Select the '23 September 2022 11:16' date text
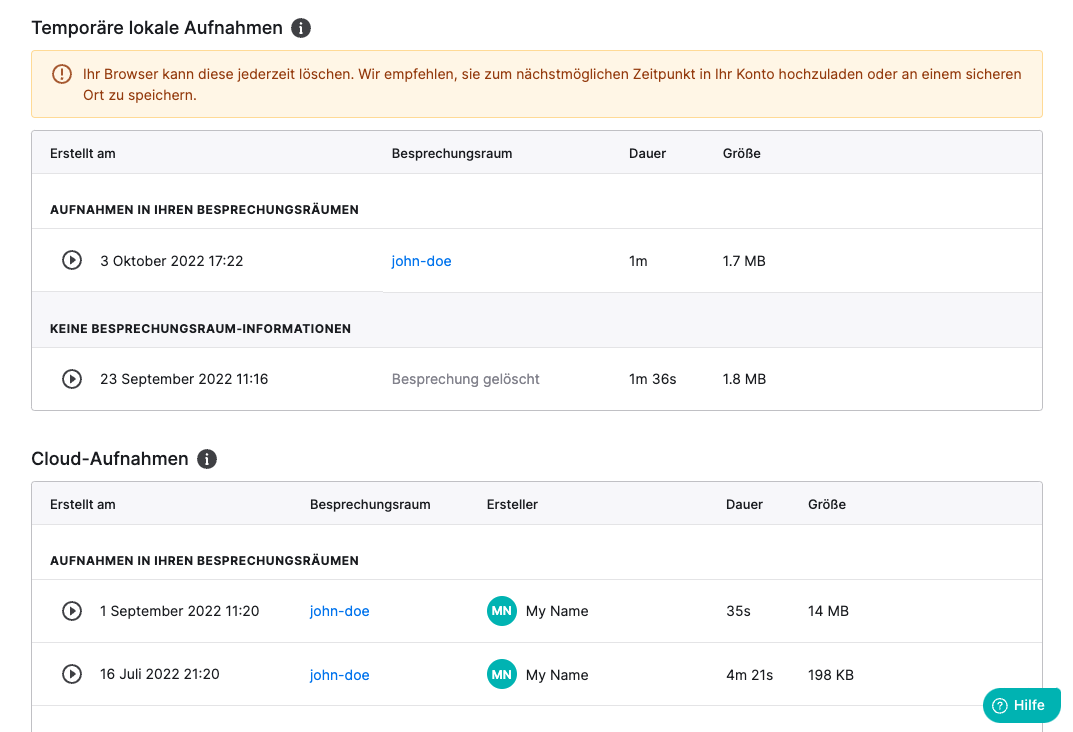This screenshot has height=732, width=1073. 184,379
